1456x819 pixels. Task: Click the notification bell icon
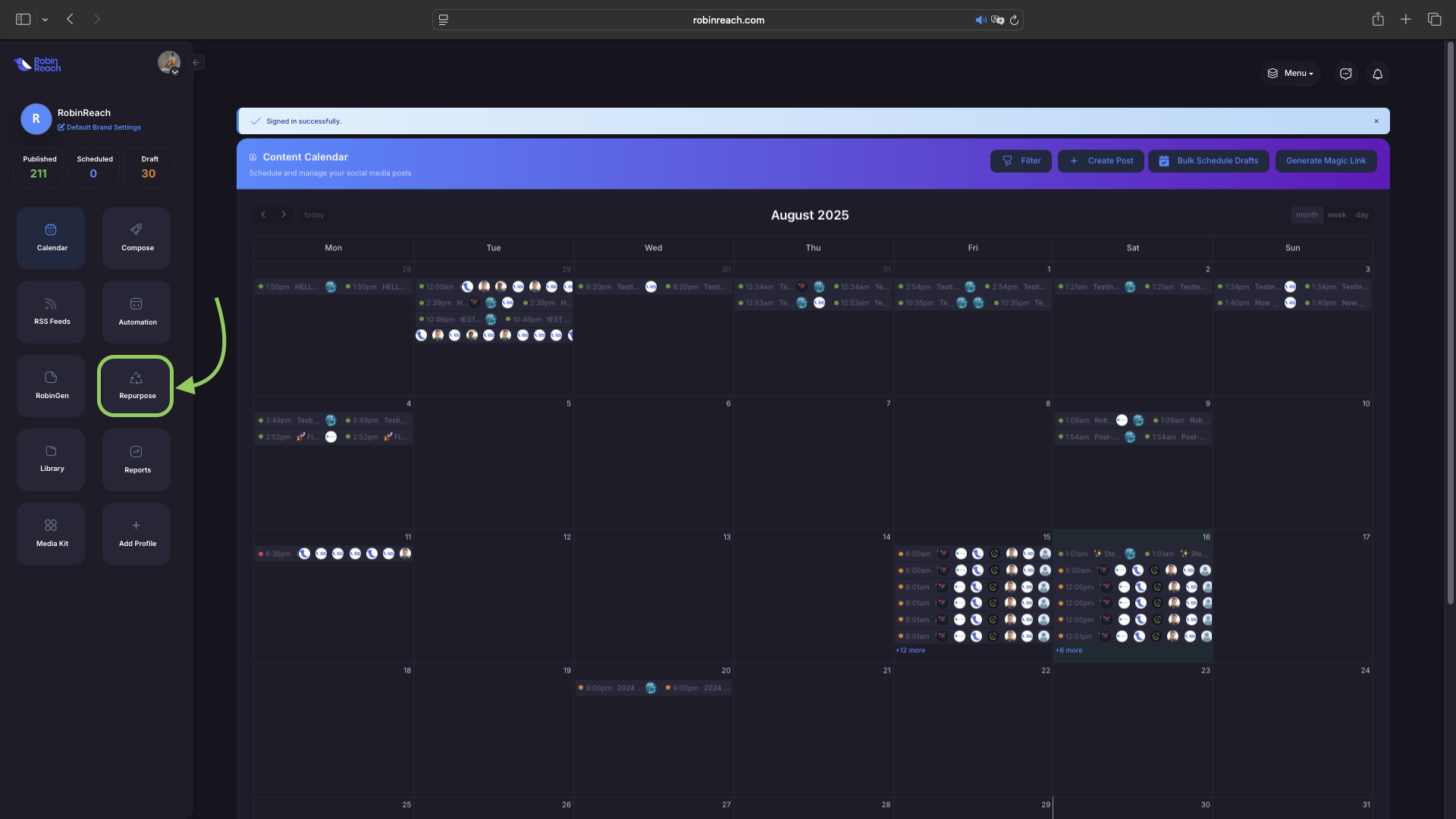(1377, 74)
